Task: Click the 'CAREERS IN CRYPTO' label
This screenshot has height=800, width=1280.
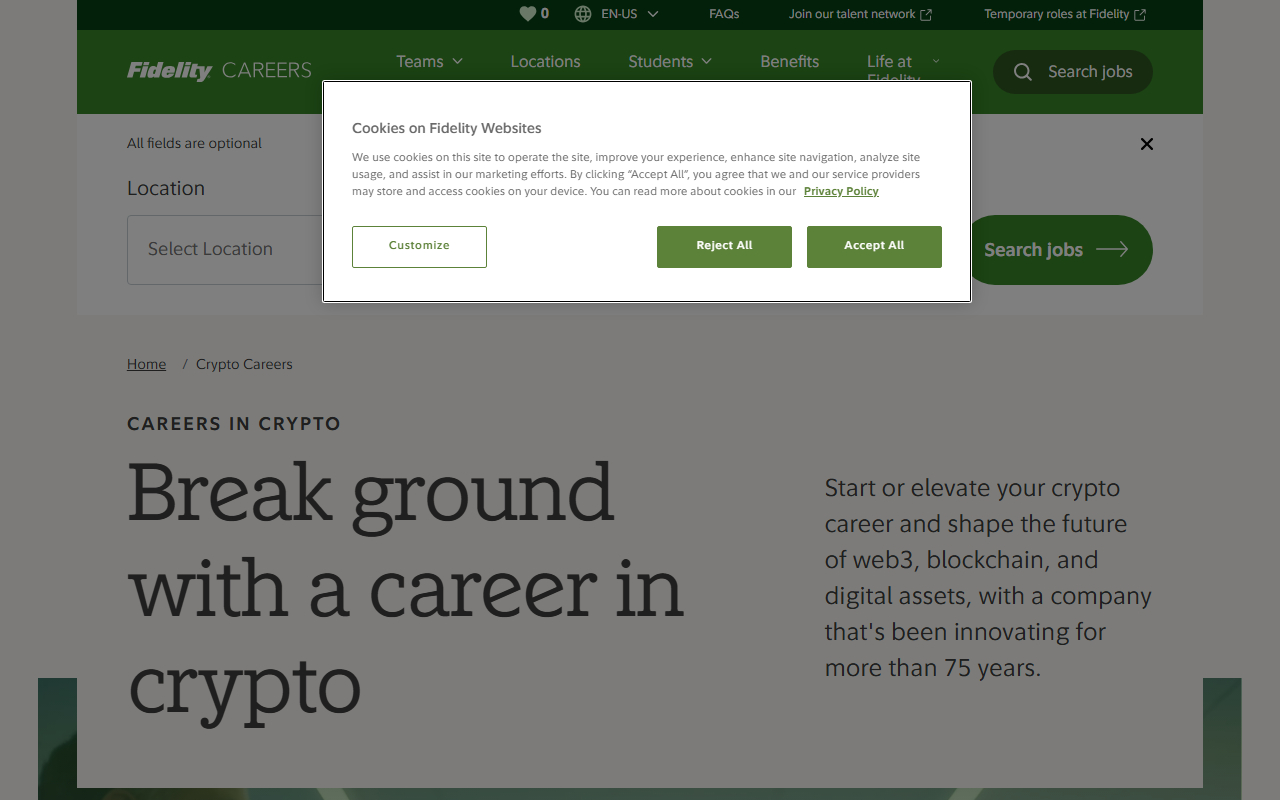Action: click(x=234, y=424)
